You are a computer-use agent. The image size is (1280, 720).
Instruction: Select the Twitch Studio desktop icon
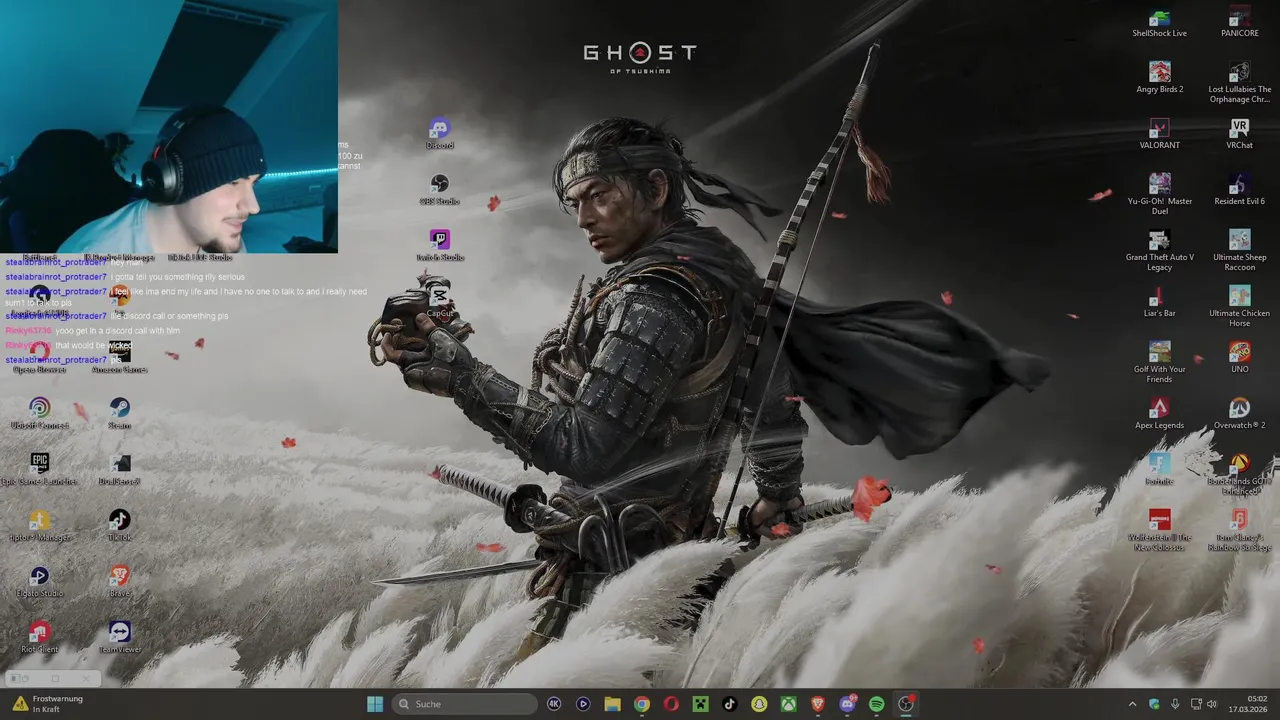click(x=439, y=245)
